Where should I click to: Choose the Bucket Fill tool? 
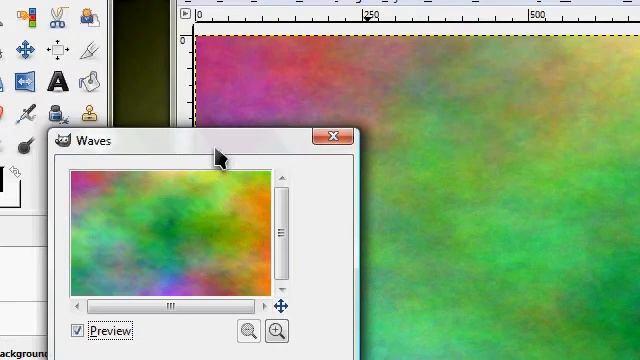coord(89,82)
